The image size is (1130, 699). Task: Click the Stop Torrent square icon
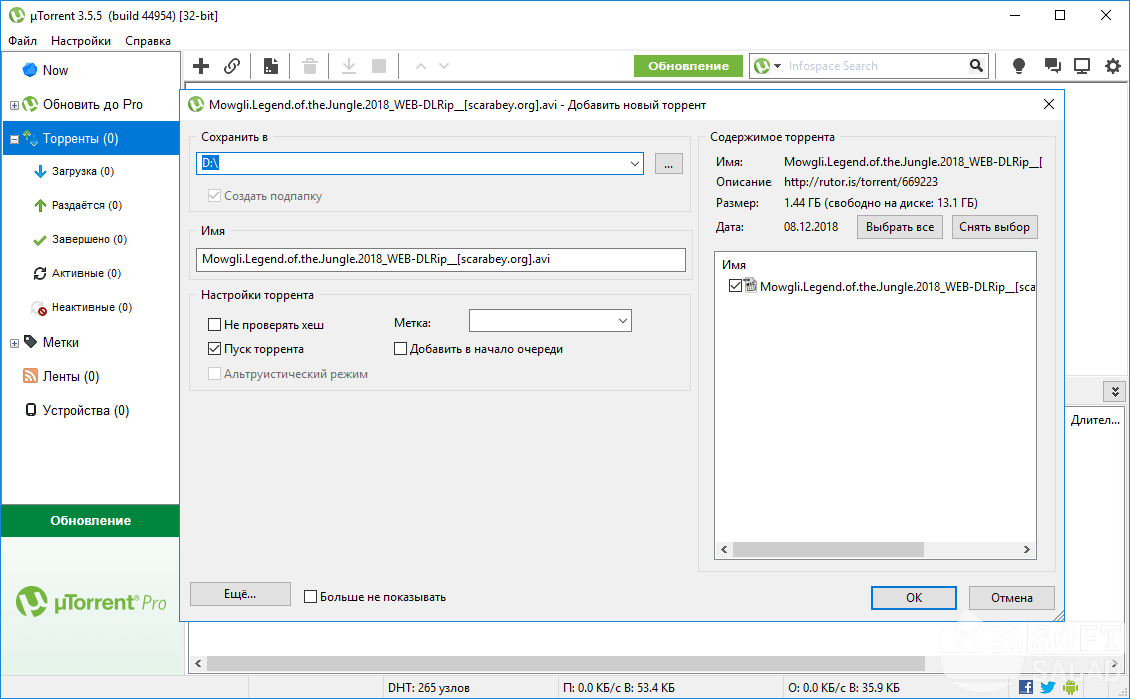tap(379, 66)
